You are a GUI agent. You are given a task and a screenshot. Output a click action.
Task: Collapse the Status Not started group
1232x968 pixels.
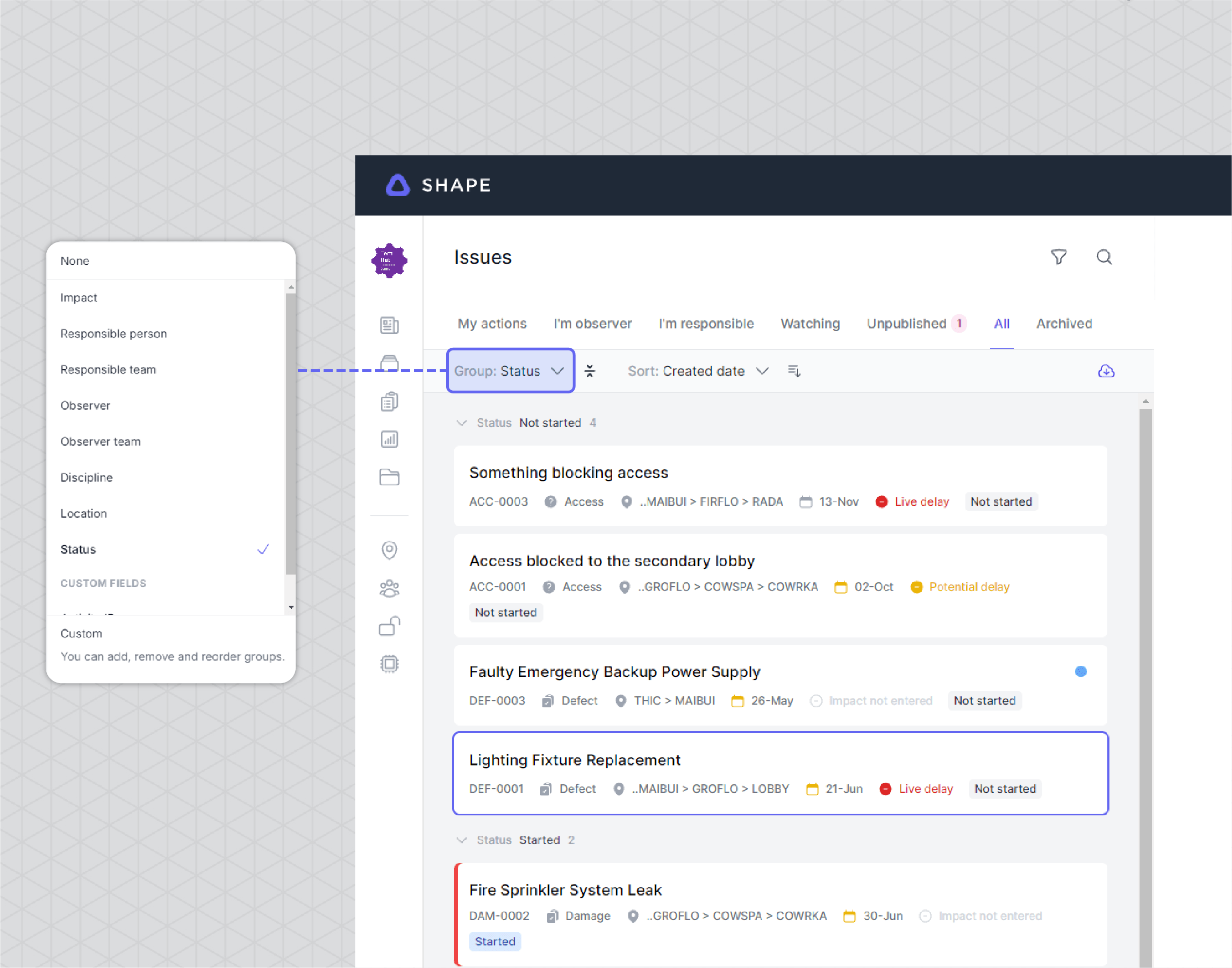[x=462, y=422]
